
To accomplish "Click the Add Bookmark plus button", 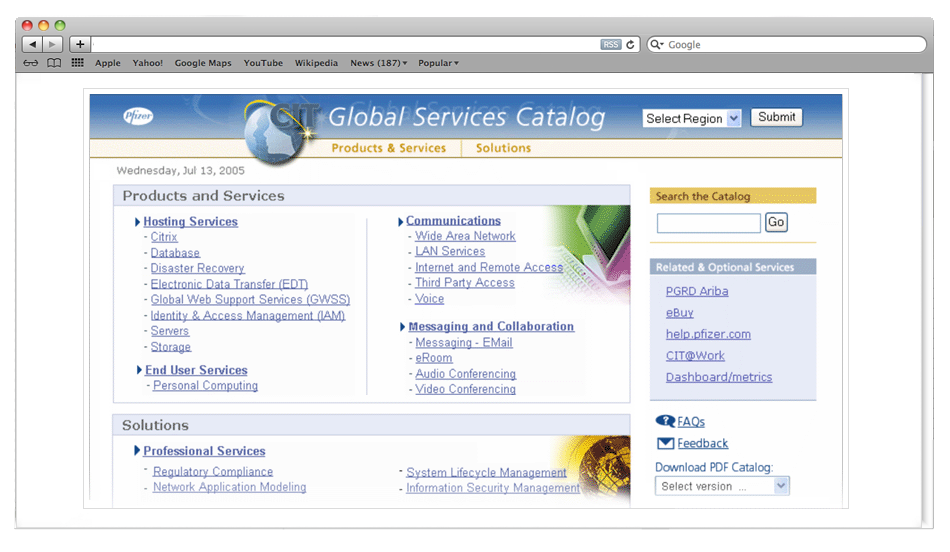I will point(80,44).
